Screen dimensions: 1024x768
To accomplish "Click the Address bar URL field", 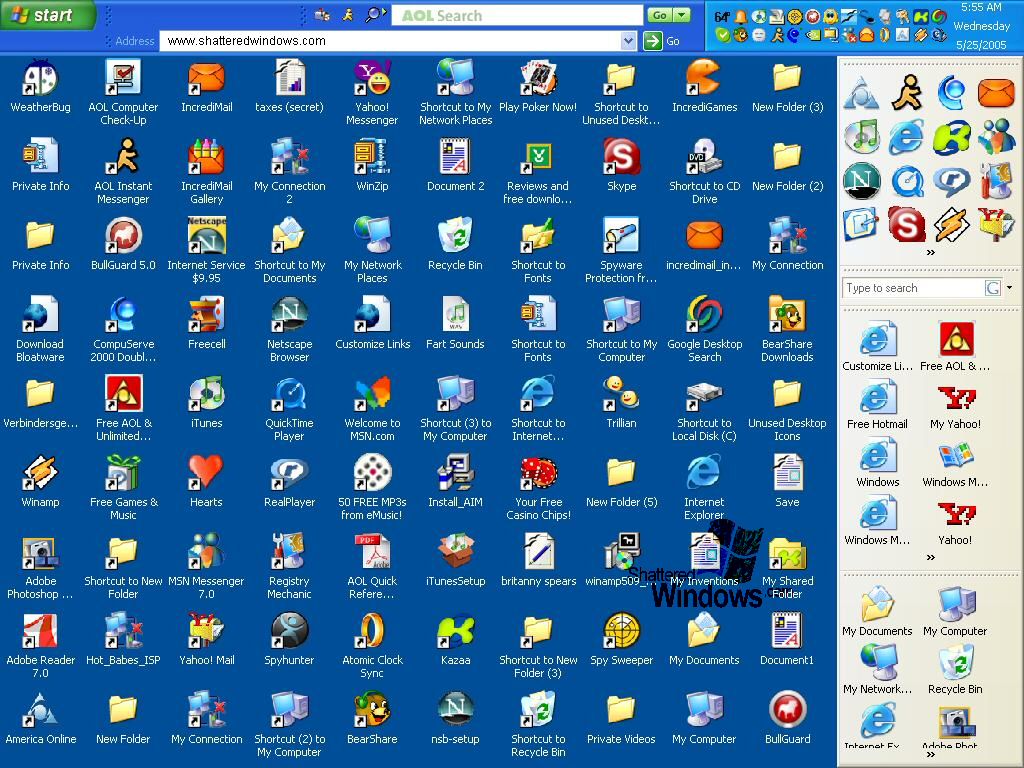I will 390,40.
